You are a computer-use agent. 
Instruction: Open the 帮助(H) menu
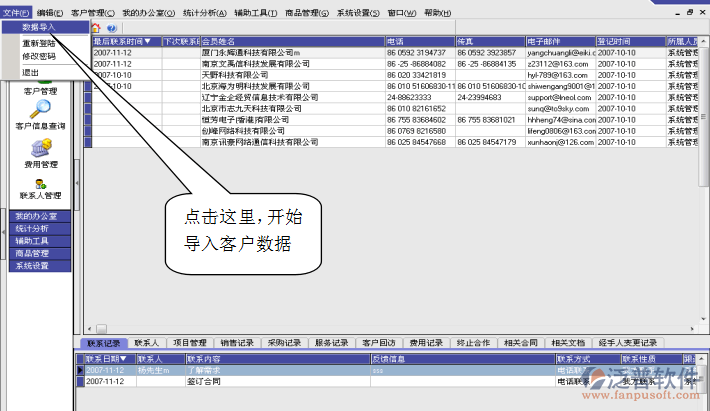click(x=437, y=13)
